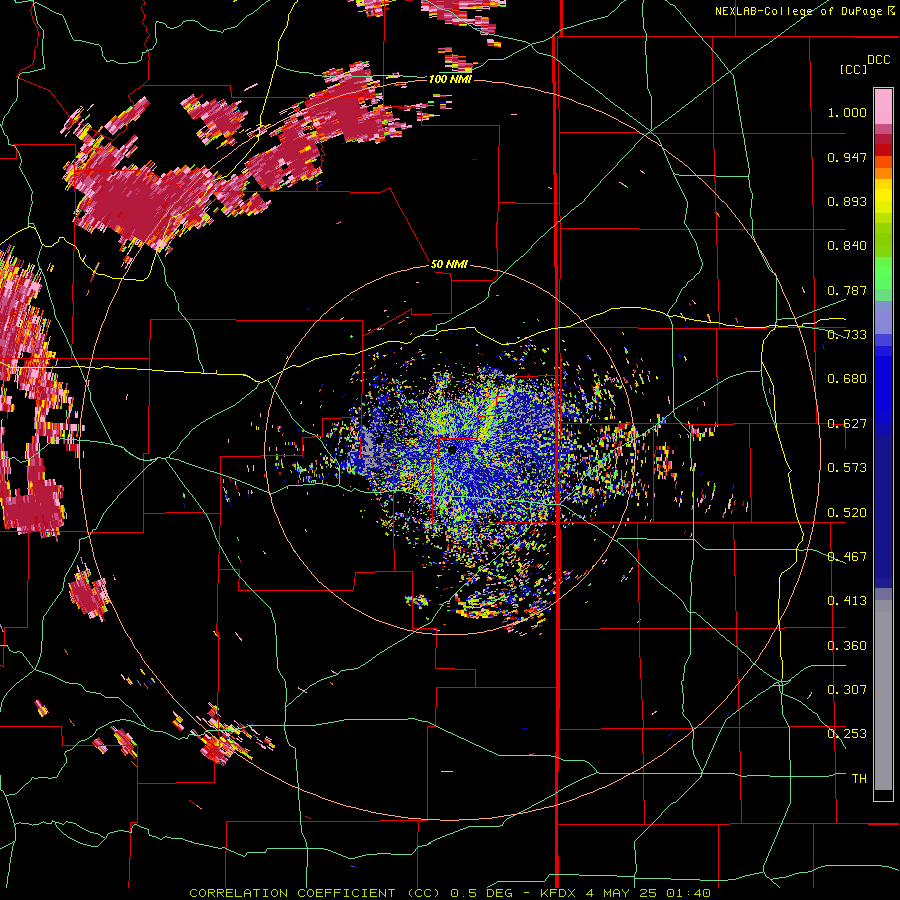Click the 0.627 color scale value
The width and height of the screenshot is (900, 900).
coord(847,424)
